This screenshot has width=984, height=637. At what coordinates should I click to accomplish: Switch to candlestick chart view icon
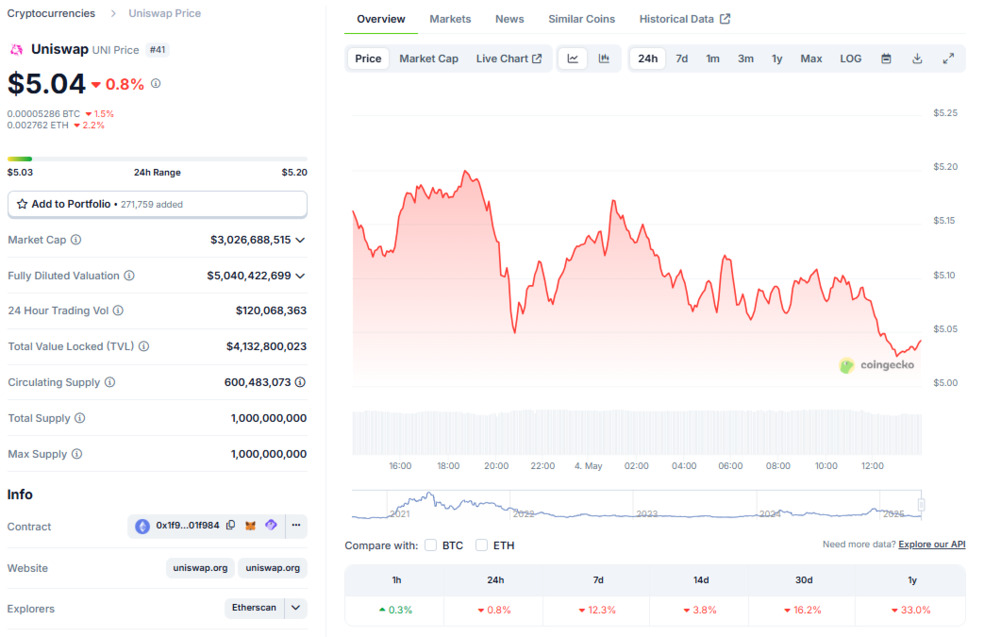point(604,58)
